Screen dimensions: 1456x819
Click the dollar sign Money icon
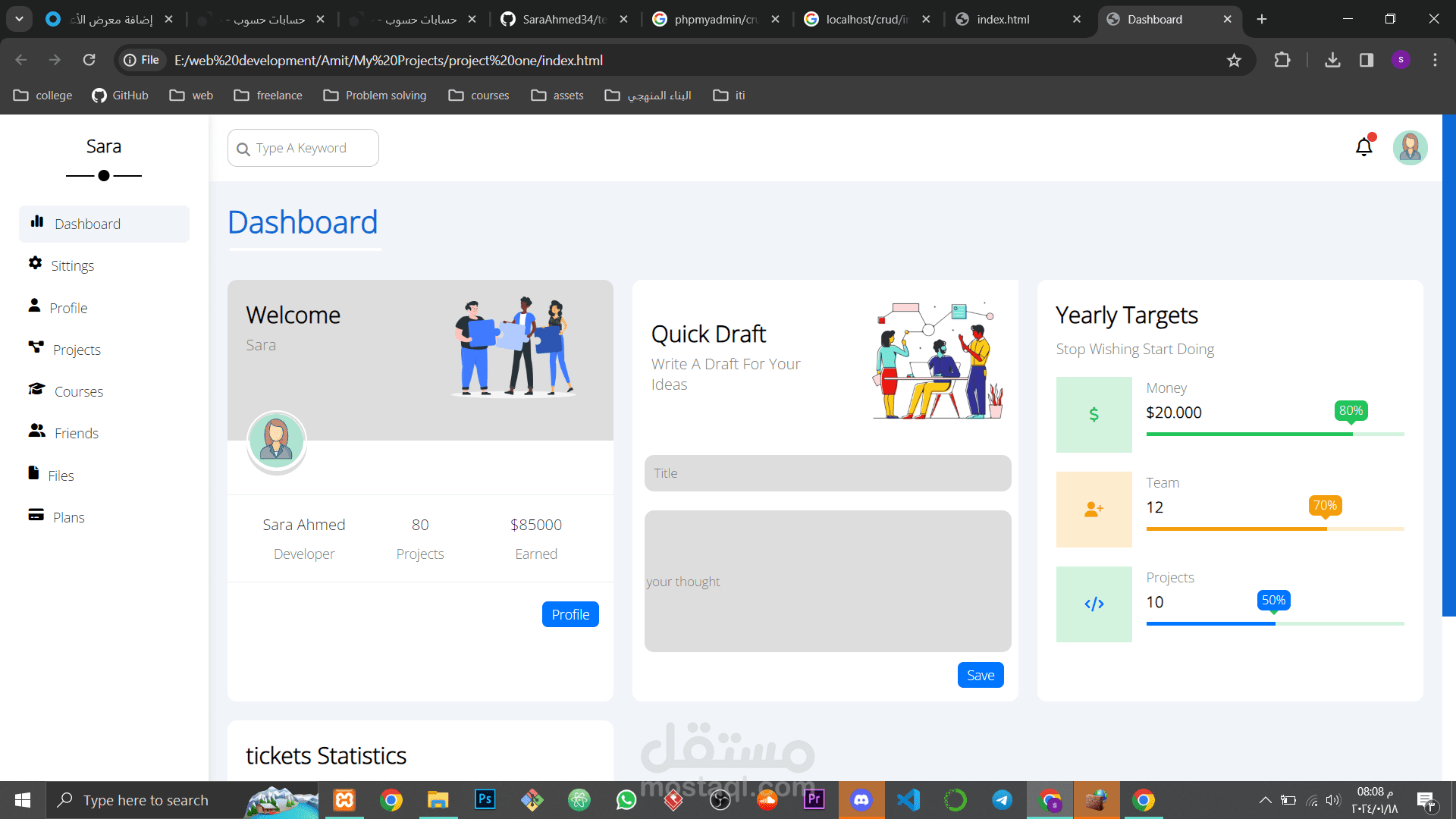point(1094,415)
